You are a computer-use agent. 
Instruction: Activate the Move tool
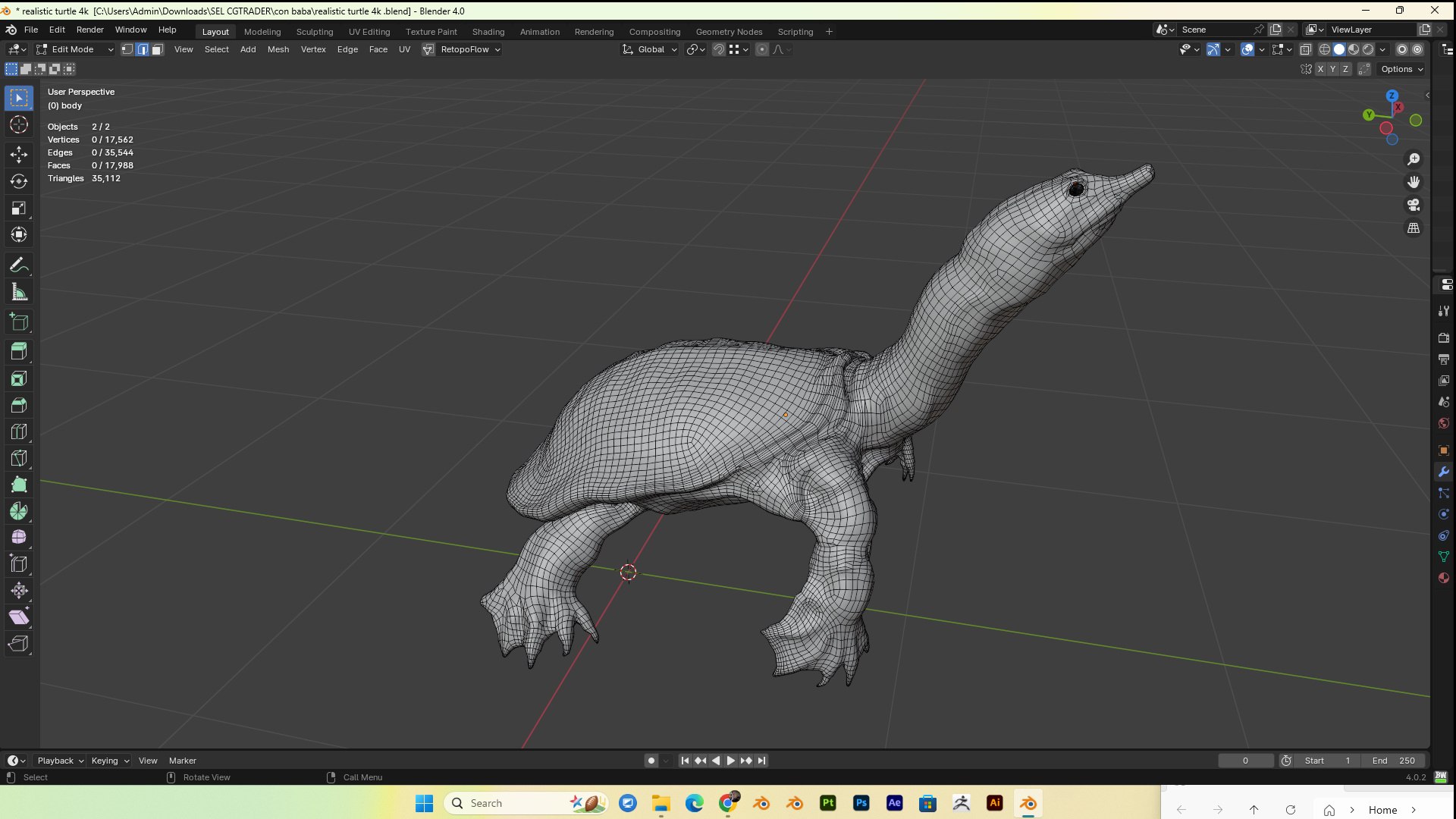(x=19, y=155)
